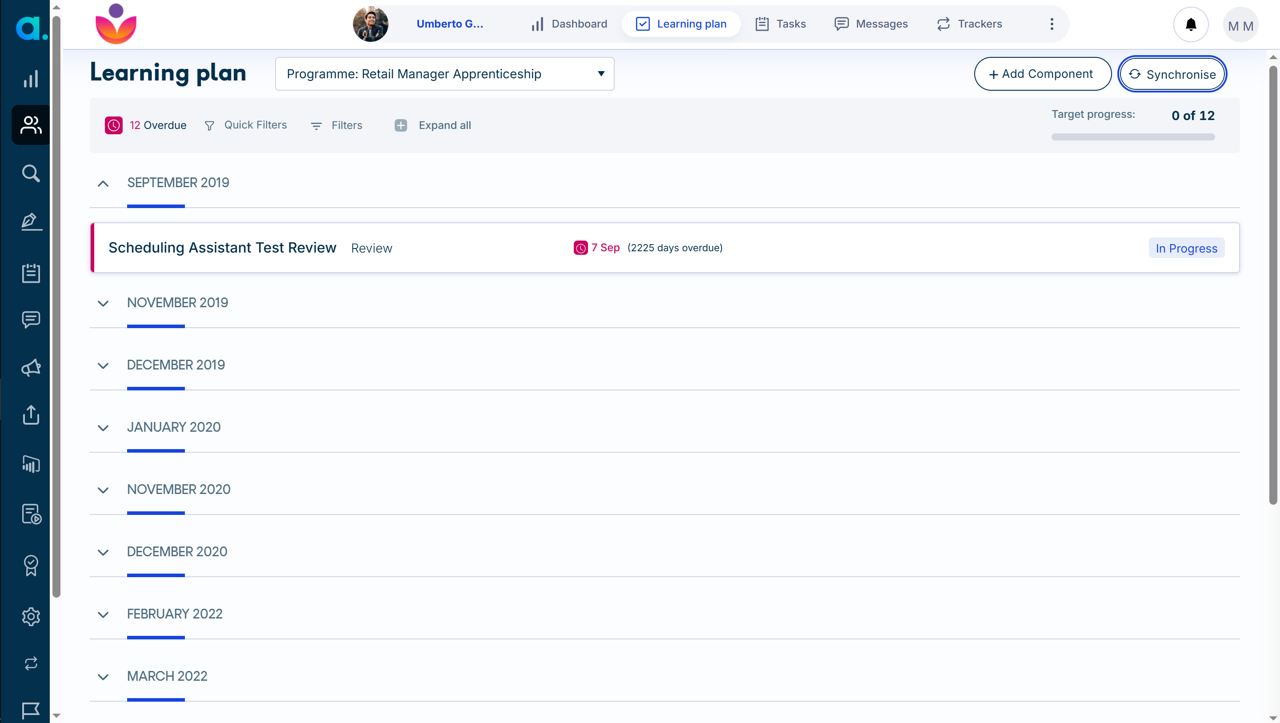Open the Programme: Retail Manager Apprenticeship dropdown

[445, 74]
